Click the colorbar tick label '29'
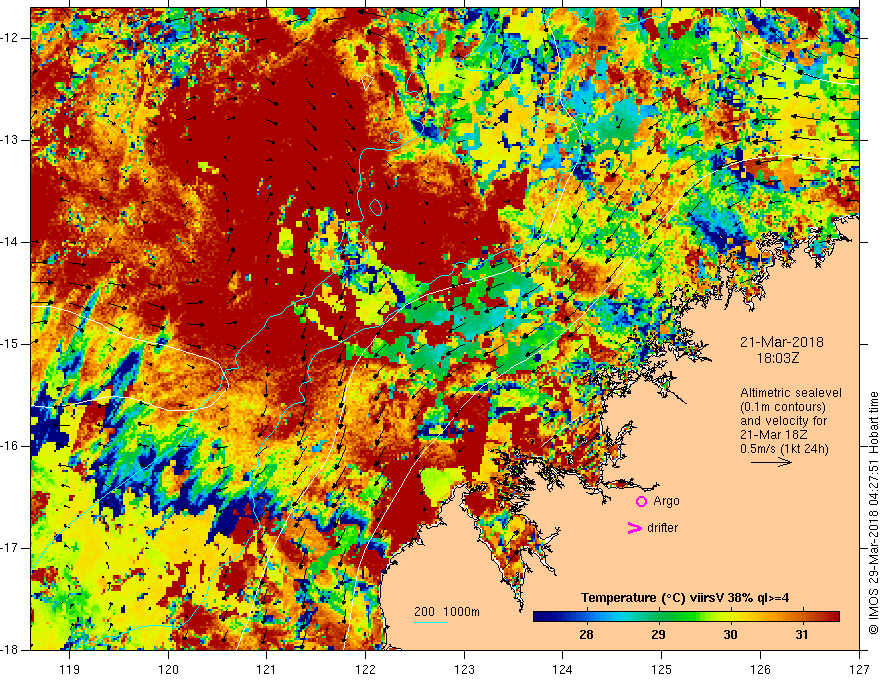Image resolution: width=880 pixels, height=680 pixels. (658, 635)
